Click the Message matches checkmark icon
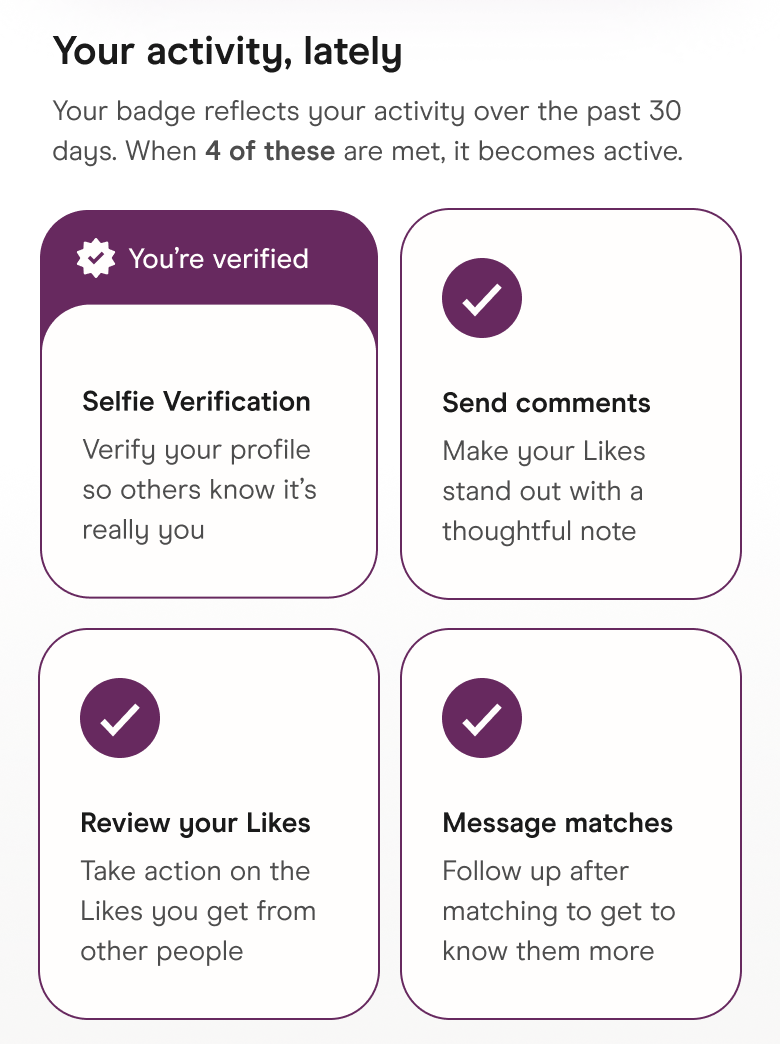The height and width of the screenshot is (1044, 780). pos(481,718)
